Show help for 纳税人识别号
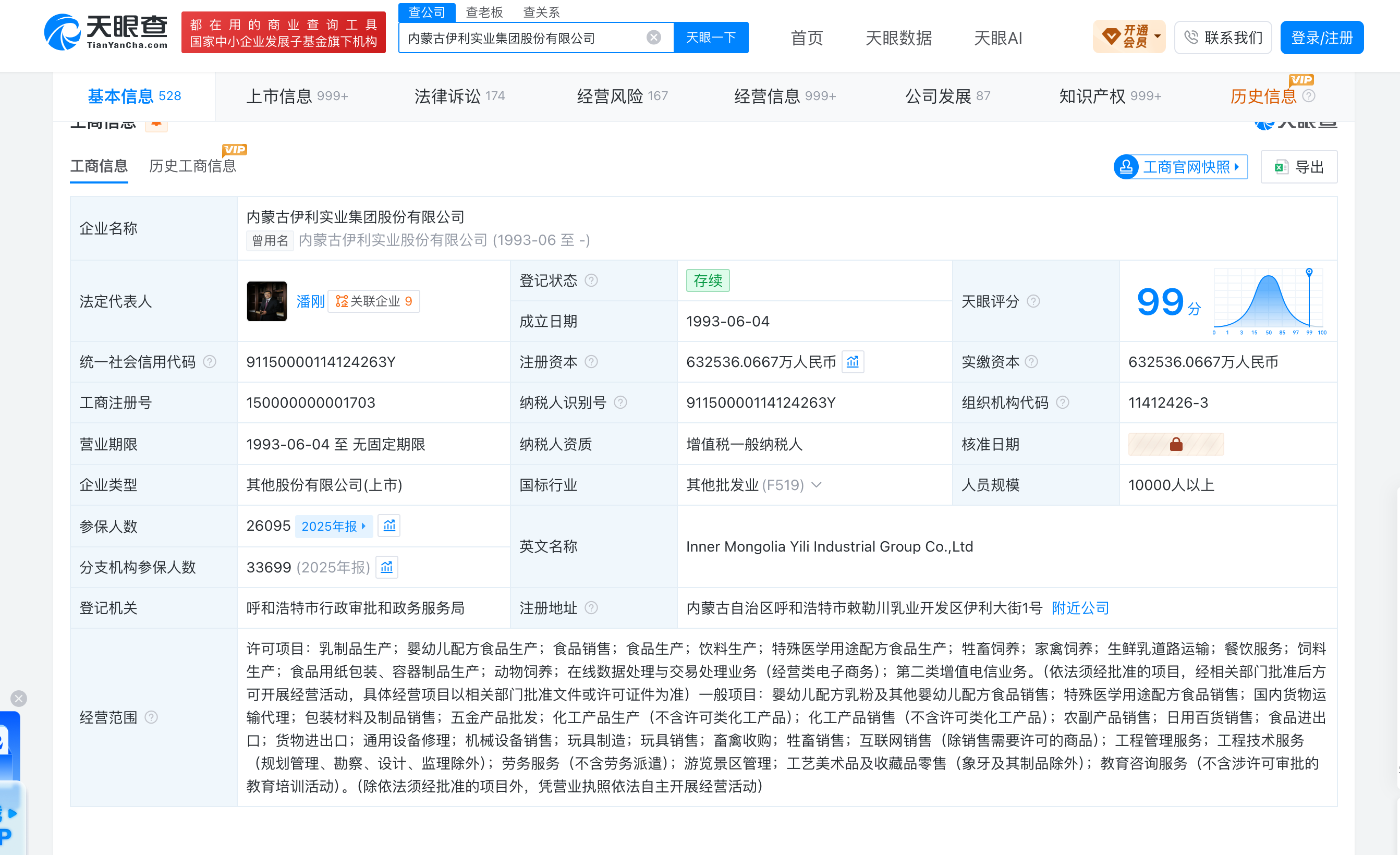The image size is (1400, 855). pyautogui.click(x=620, y=402)
